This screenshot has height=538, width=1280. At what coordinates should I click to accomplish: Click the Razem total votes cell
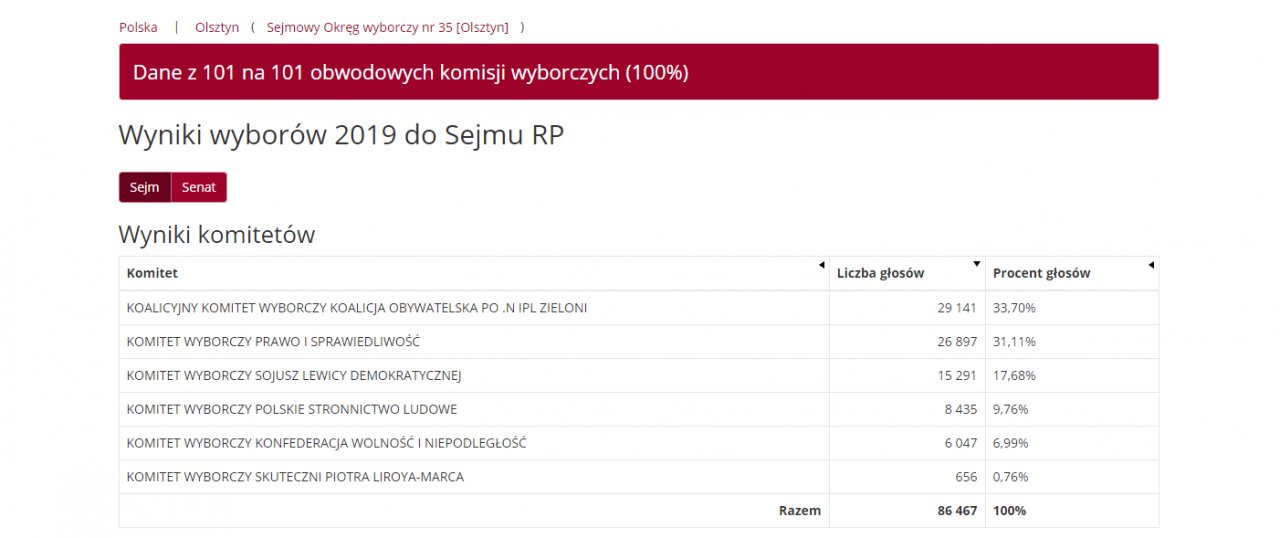point(907,511)
